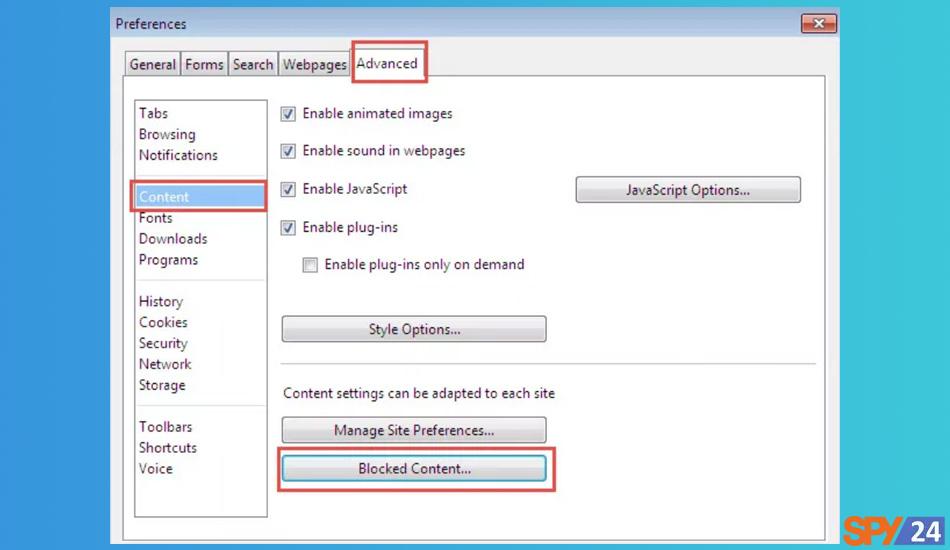Check Enable plug-ins only on demand

coord(310,265)
